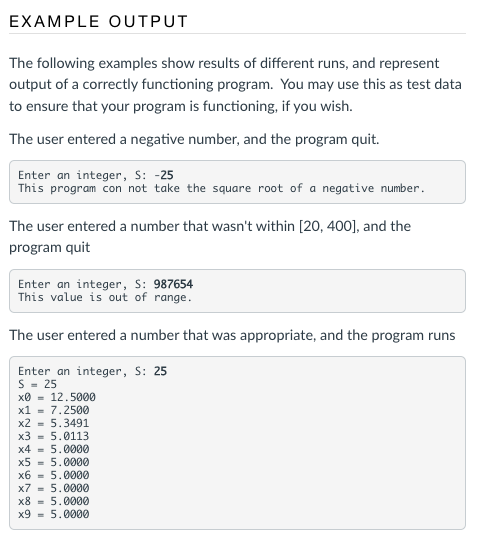This screenshot has height=558, width=503.
Task: Click the first code block's -25 input value
Action: pyautogui.click(x=164, y=175)
